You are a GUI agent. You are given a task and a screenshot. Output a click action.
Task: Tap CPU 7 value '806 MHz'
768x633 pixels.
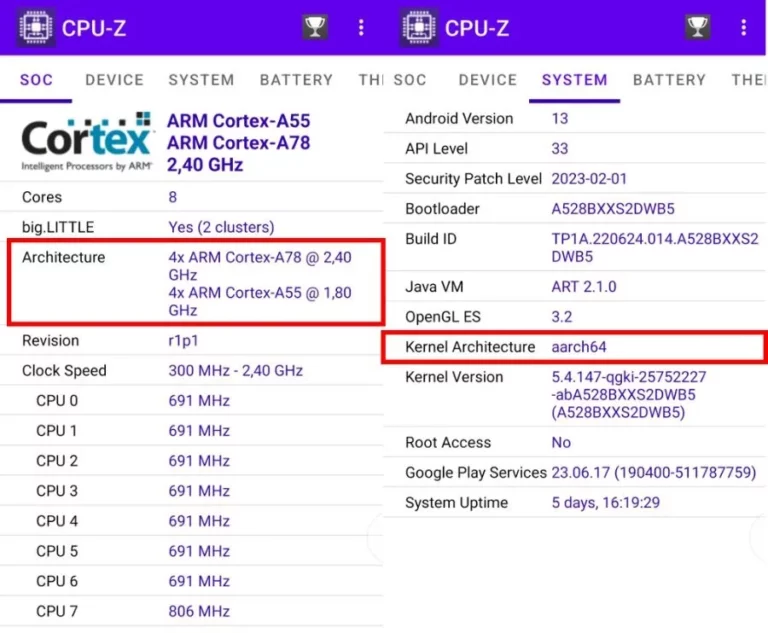coord(199,611)
